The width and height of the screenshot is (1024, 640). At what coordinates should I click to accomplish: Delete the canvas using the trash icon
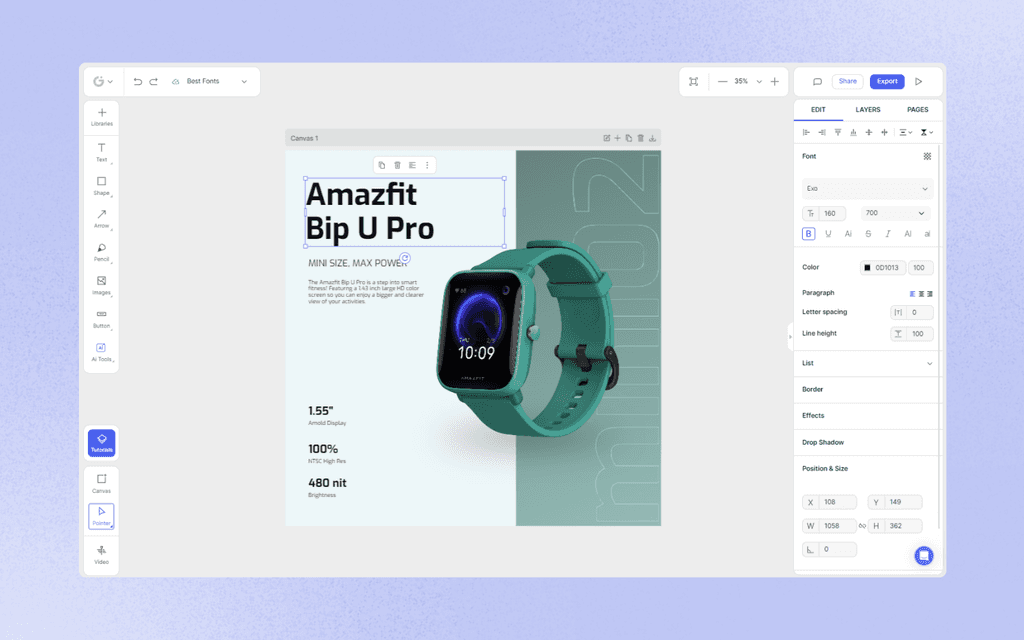(x=640, y=138)
